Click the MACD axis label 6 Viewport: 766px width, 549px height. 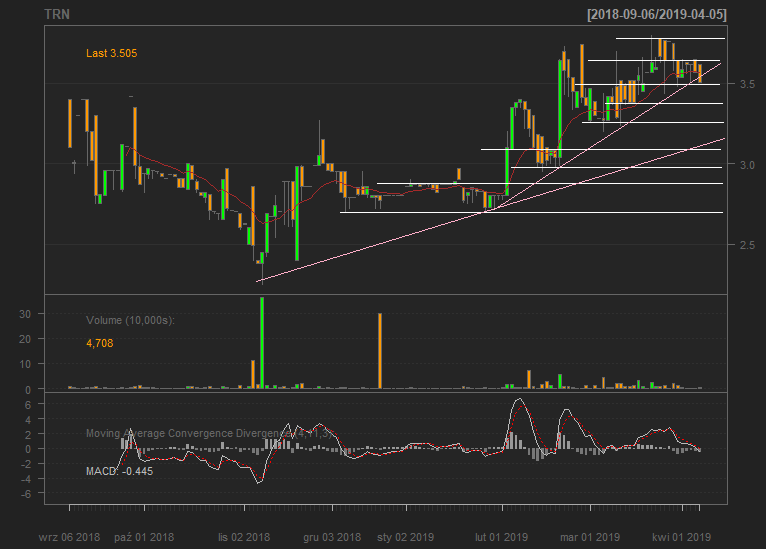pos(28,405)
